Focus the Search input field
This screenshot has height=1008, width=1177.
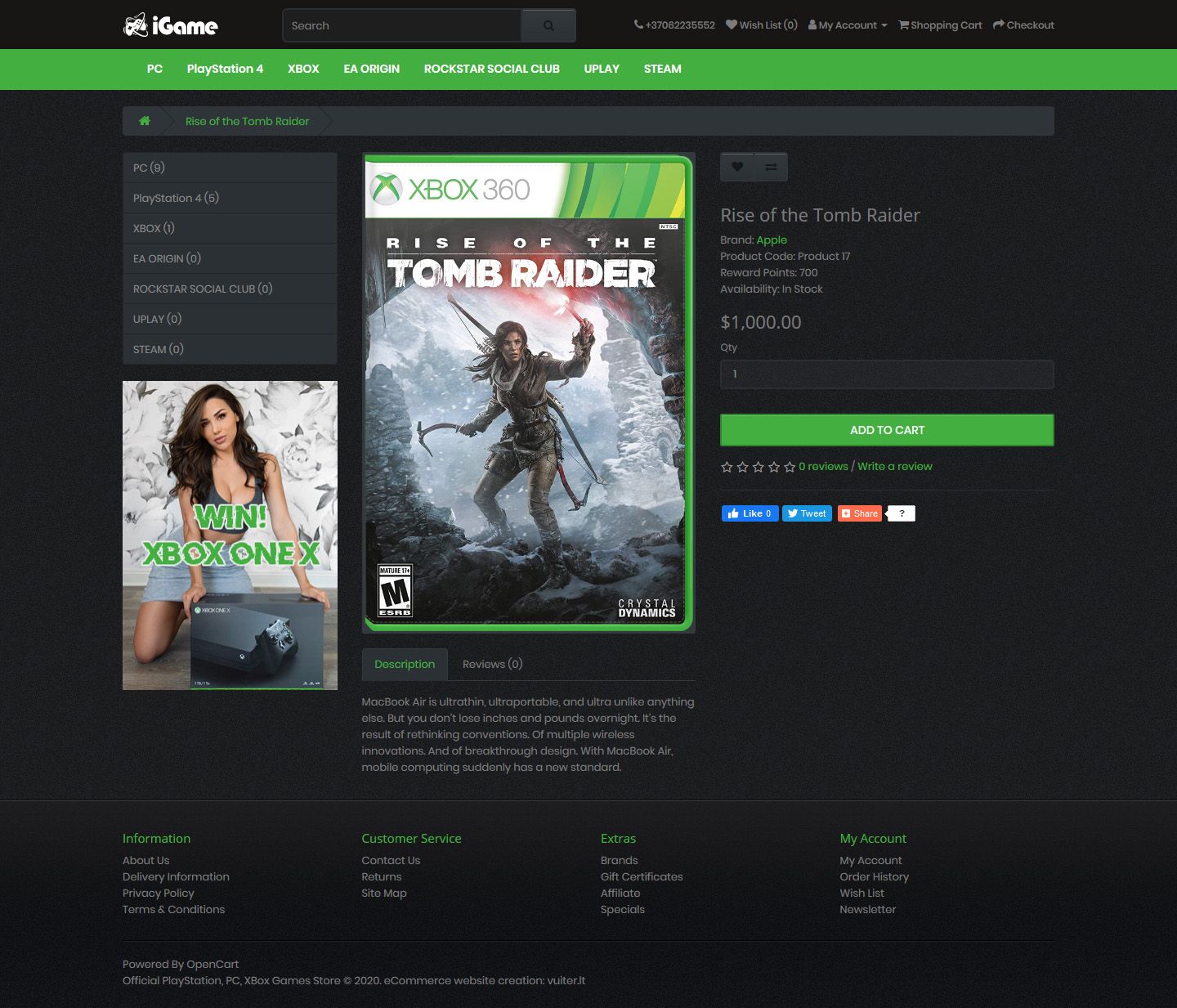pyautogui.click(x=401, y=25)
